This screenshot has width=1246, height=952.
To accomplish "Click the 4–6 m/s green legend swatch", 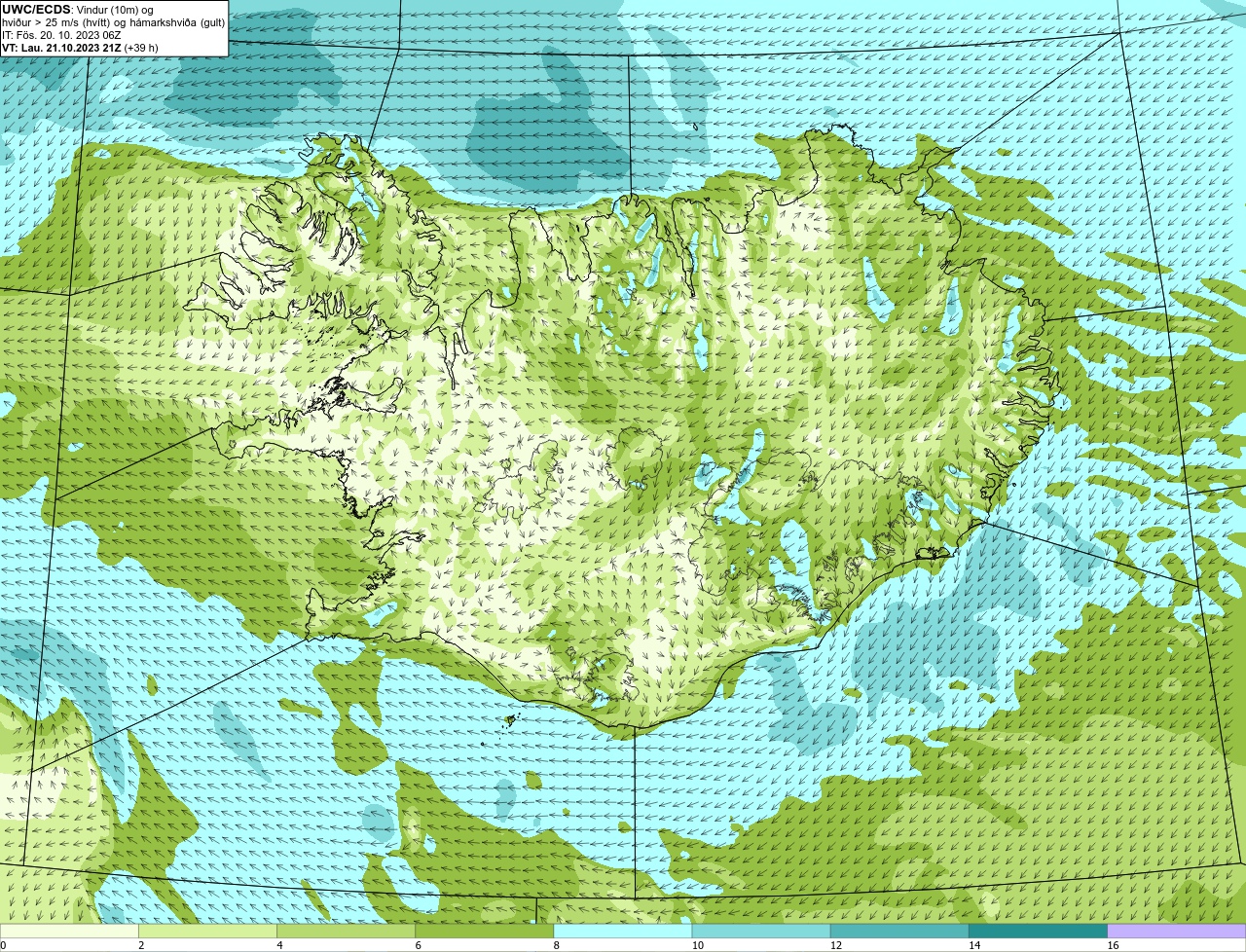I will [347, 931].
